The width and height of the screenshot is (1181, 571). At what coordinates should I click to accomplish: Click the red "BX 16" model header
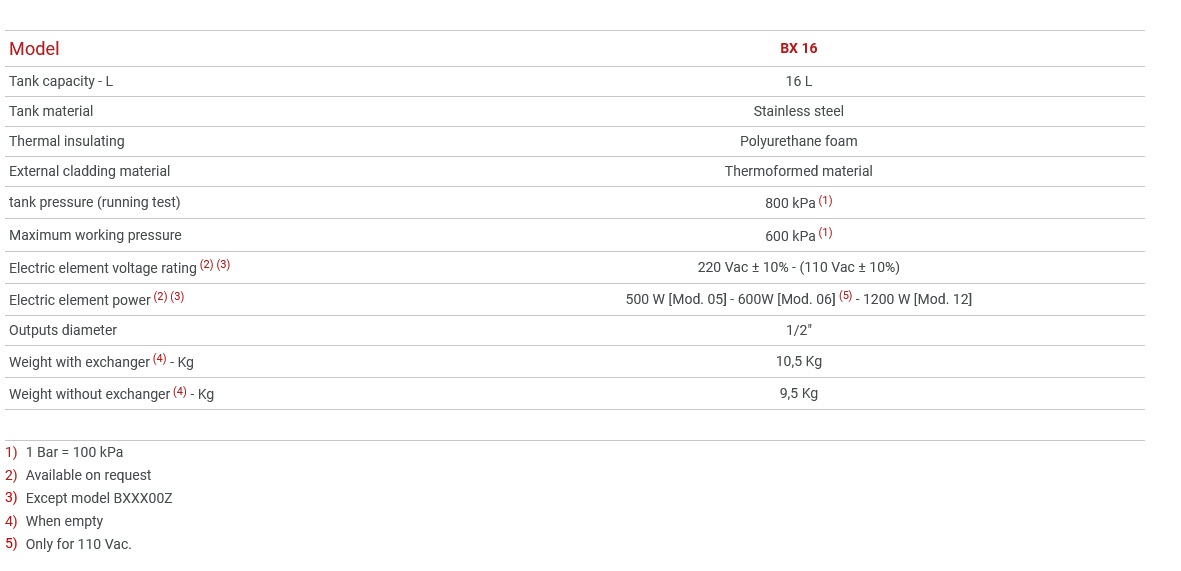(798, 48)
